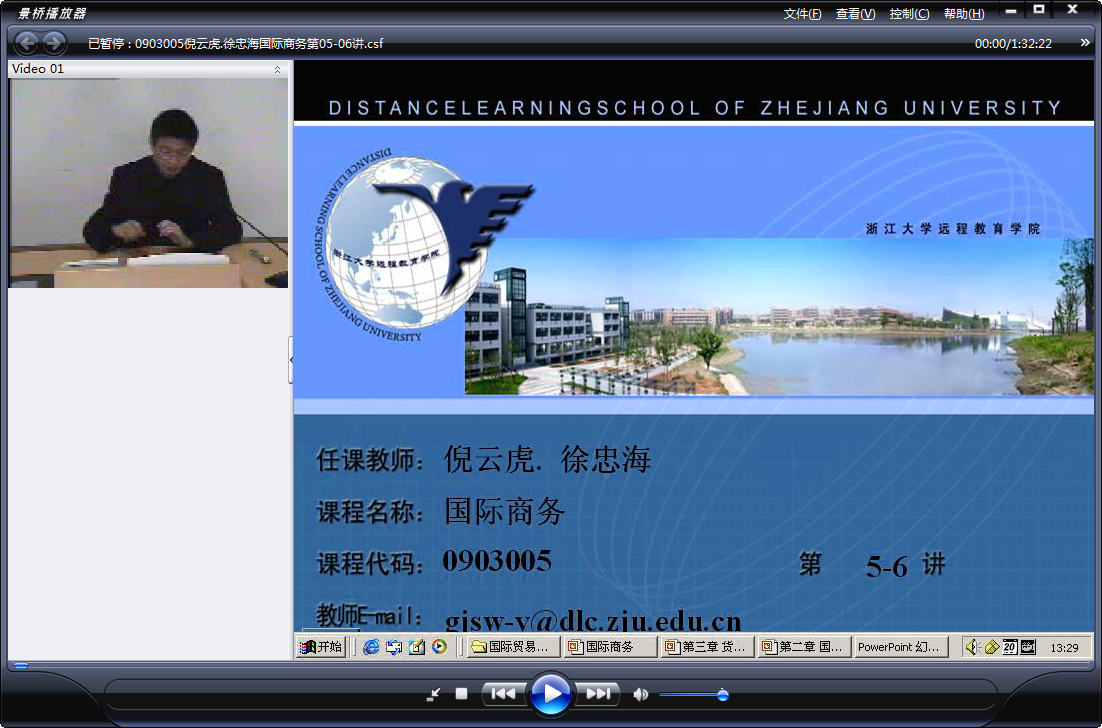Click the calendar 20 tray icon

pyautogui.click(x=1010, y=647)
